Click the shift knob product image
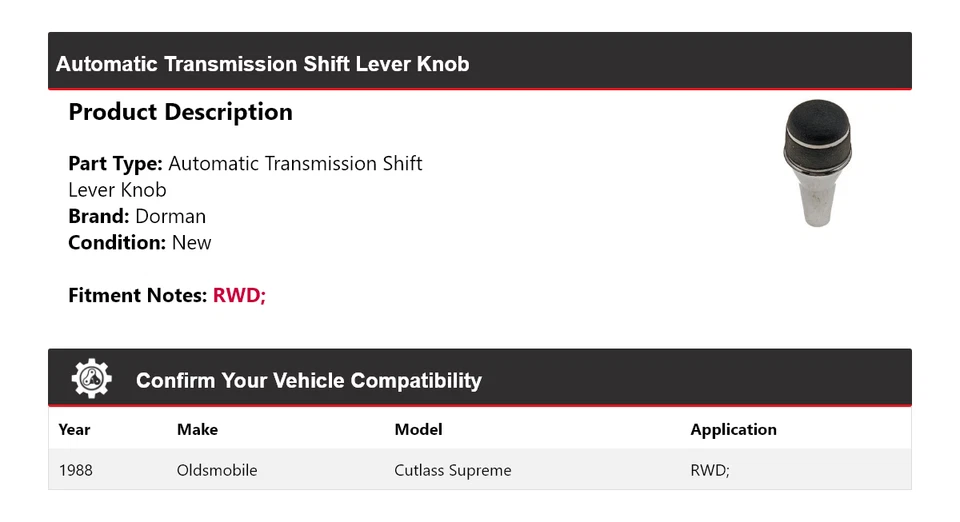 (817, 163)
